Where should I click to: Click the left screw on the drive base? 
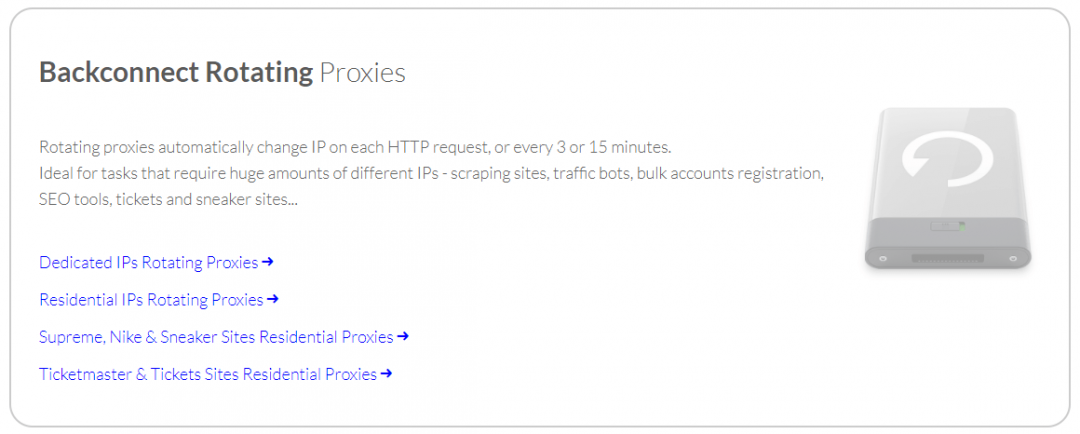(x=883, y=257)
